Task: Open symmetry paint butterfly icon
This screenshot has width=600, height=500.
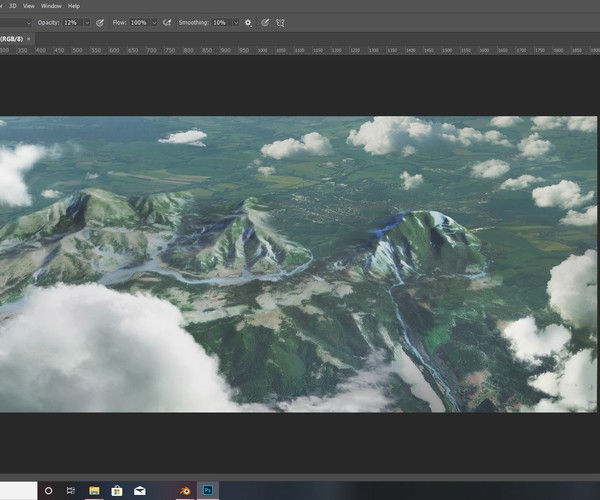Action: pos(280,23)
